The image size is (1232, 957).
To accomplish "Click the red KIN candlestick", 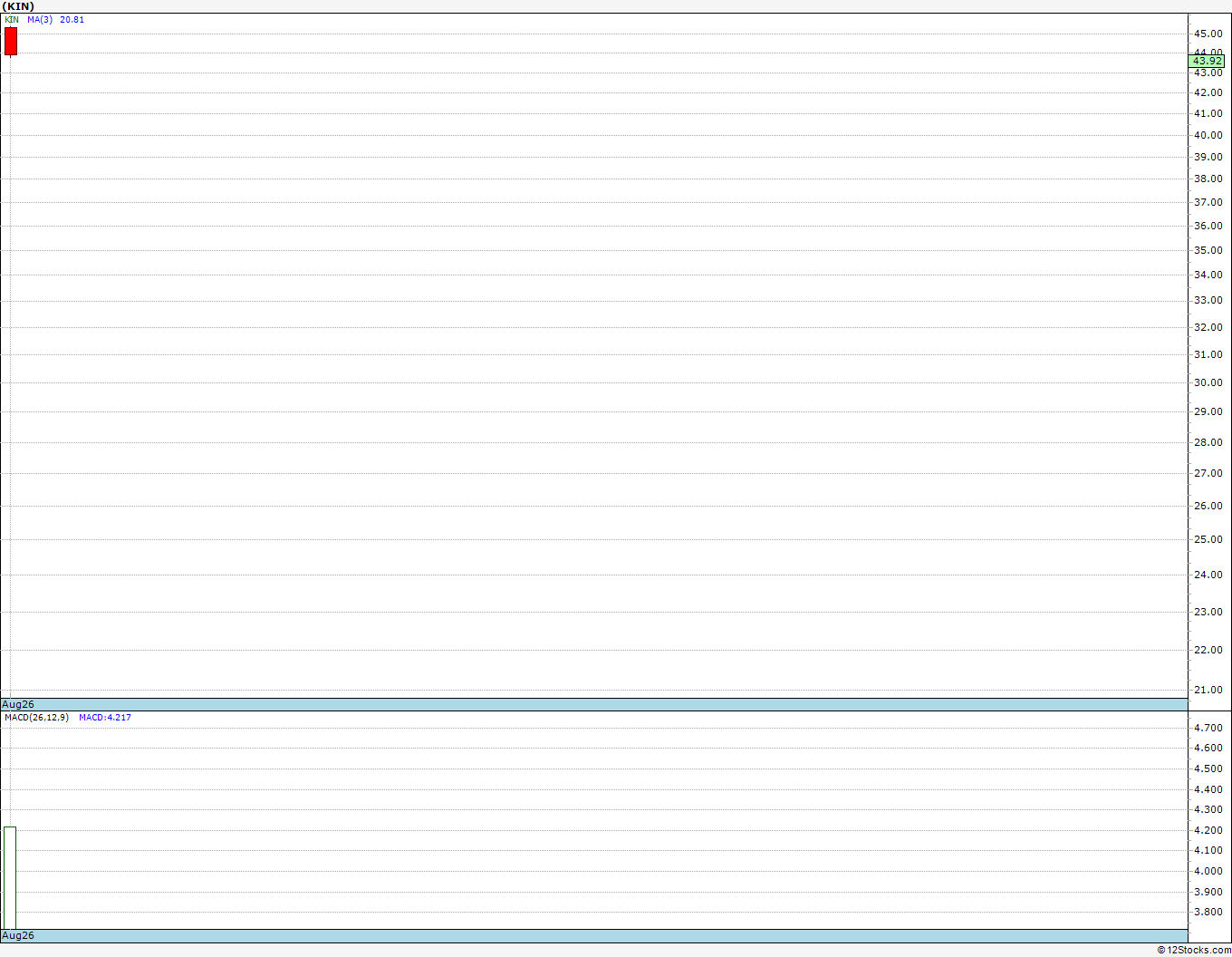I will pos(11,41).
